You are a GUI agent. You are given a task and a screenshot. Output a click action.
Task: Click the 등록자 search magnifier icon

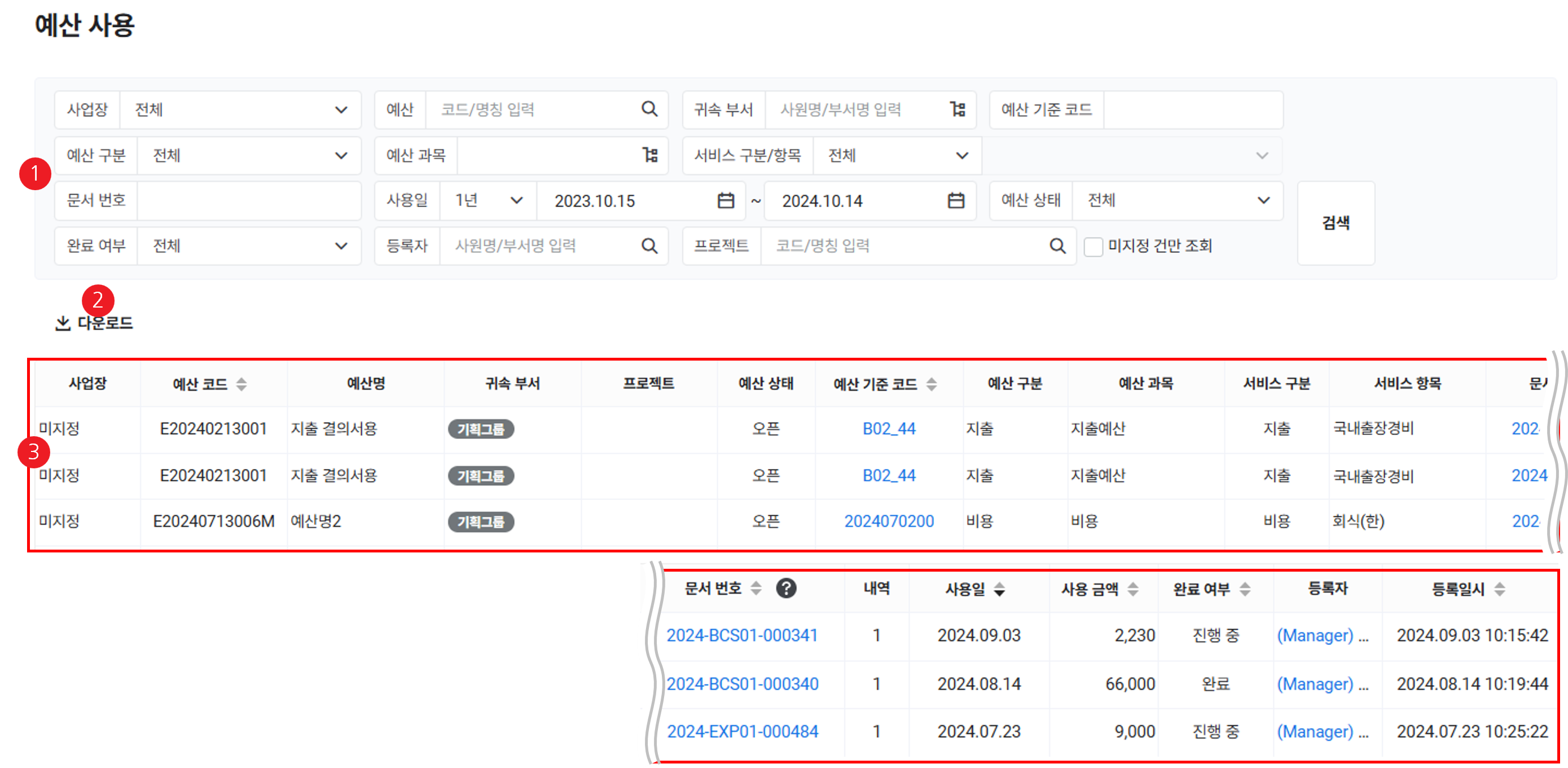pos(649,246)
